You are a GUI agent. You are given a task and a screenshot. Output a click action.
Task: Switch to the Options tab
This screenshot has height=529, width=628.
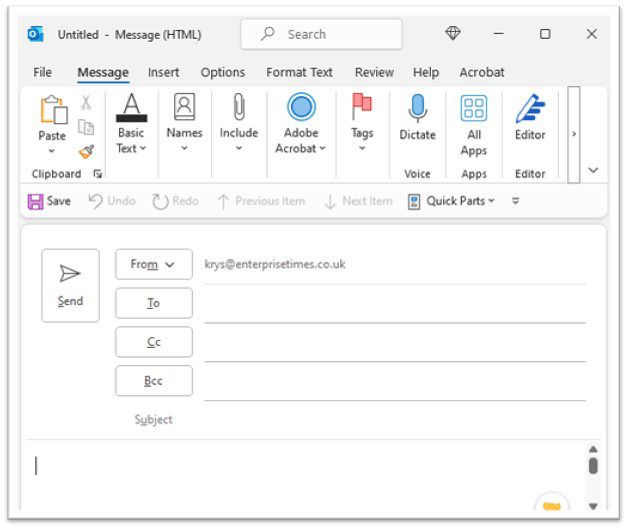pos(223,72)
